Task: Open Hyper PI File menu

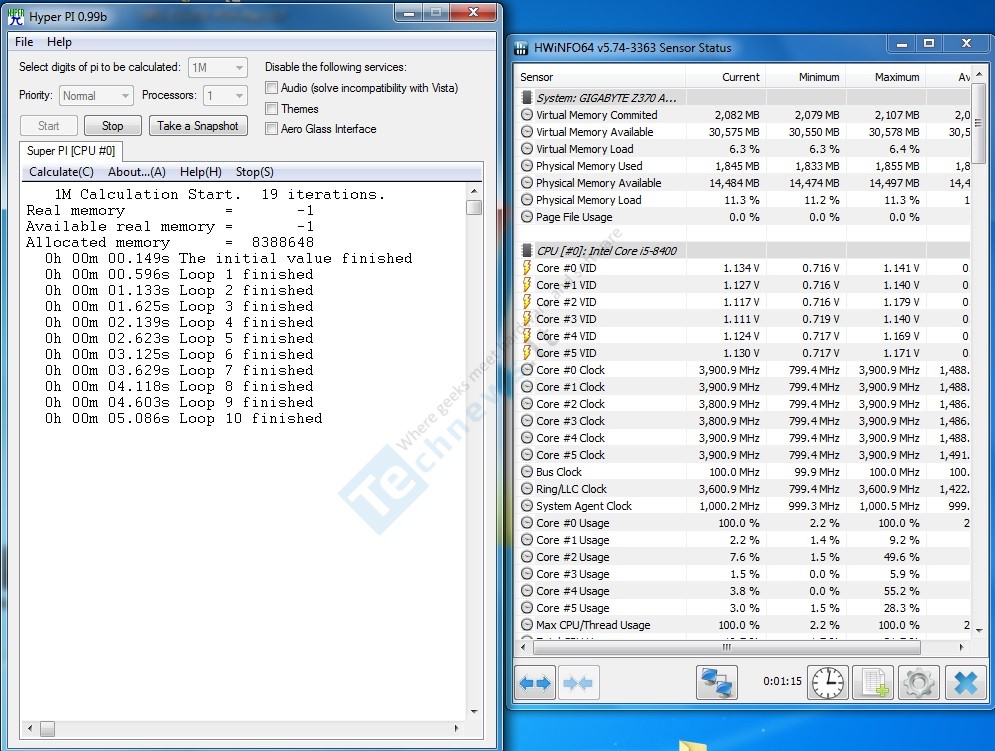Action: click(24, 42)
